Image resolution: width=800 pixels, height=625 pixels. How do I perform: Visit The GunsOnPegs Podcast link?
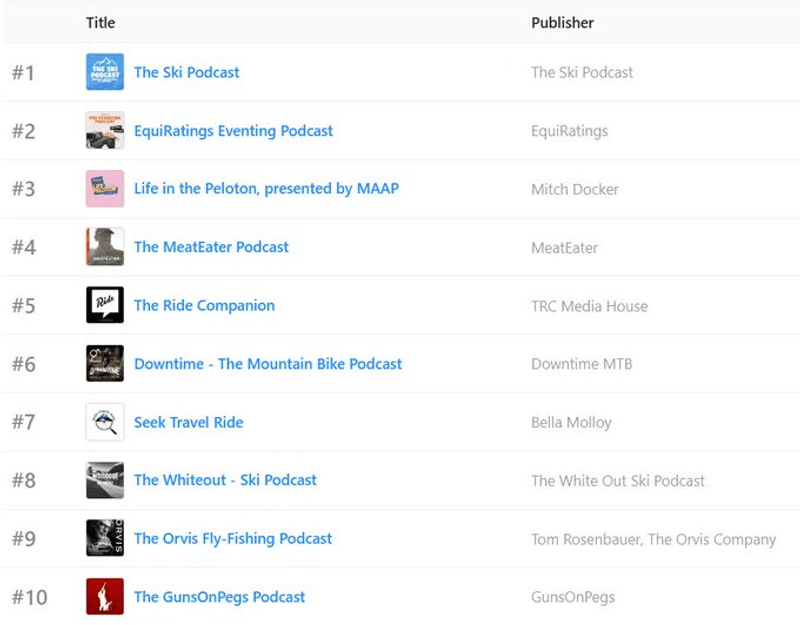(219, 597)
